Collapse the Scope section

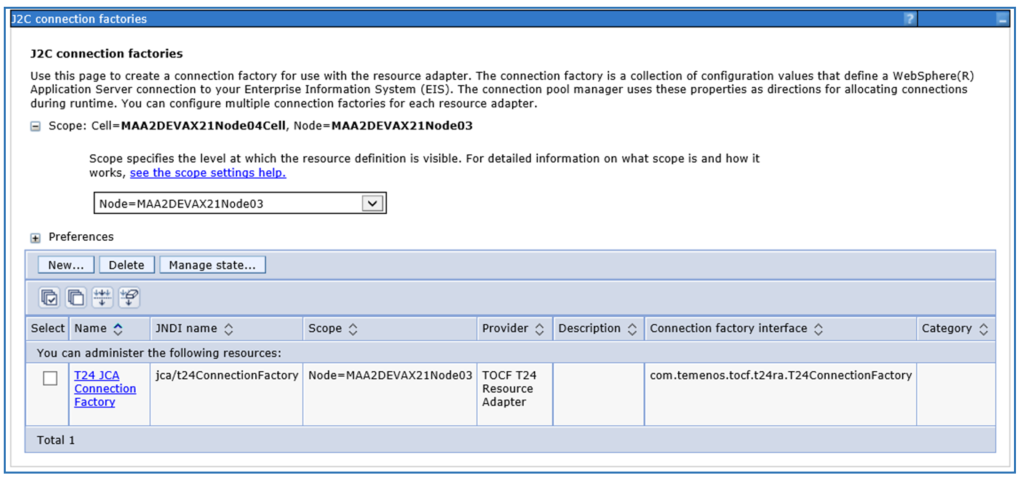click(x=36, y=127)
